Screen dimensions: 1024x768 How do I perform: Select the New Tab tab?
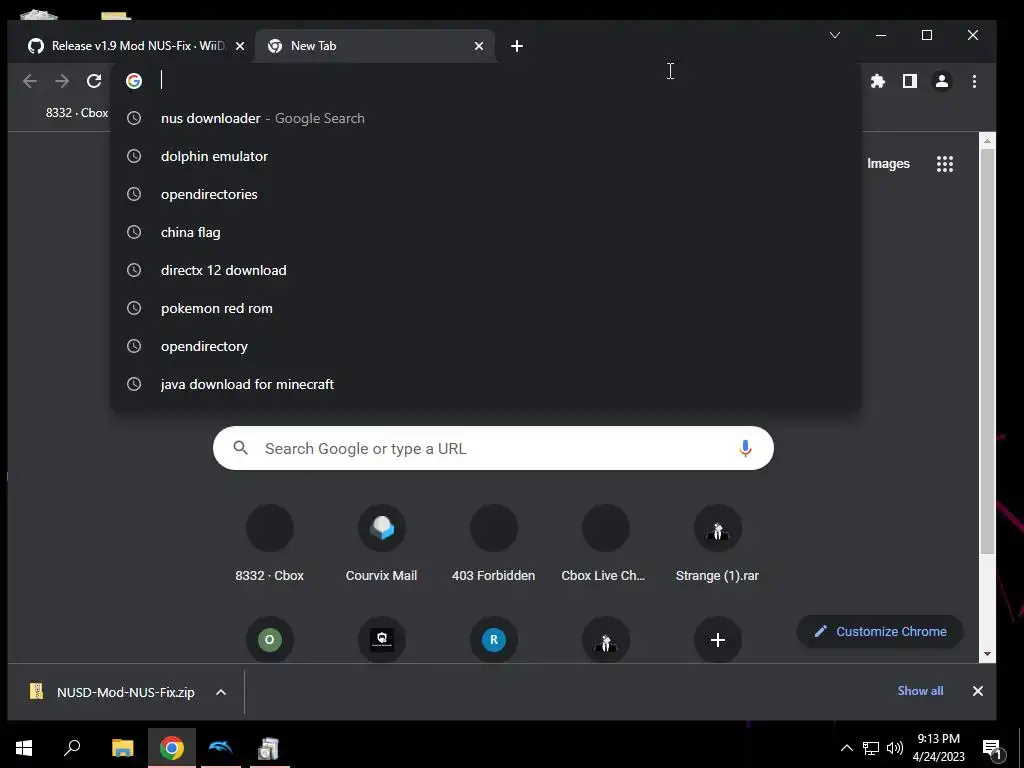374,46
